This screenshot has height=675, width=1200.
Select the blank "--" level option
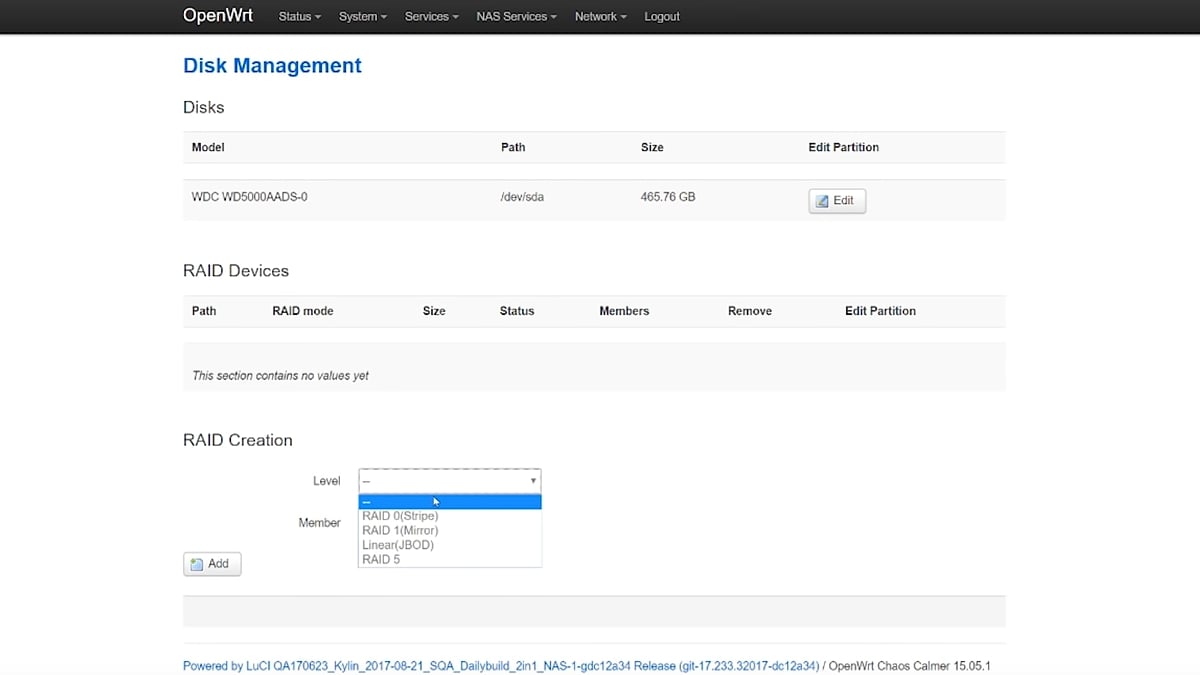click(449, 502)
